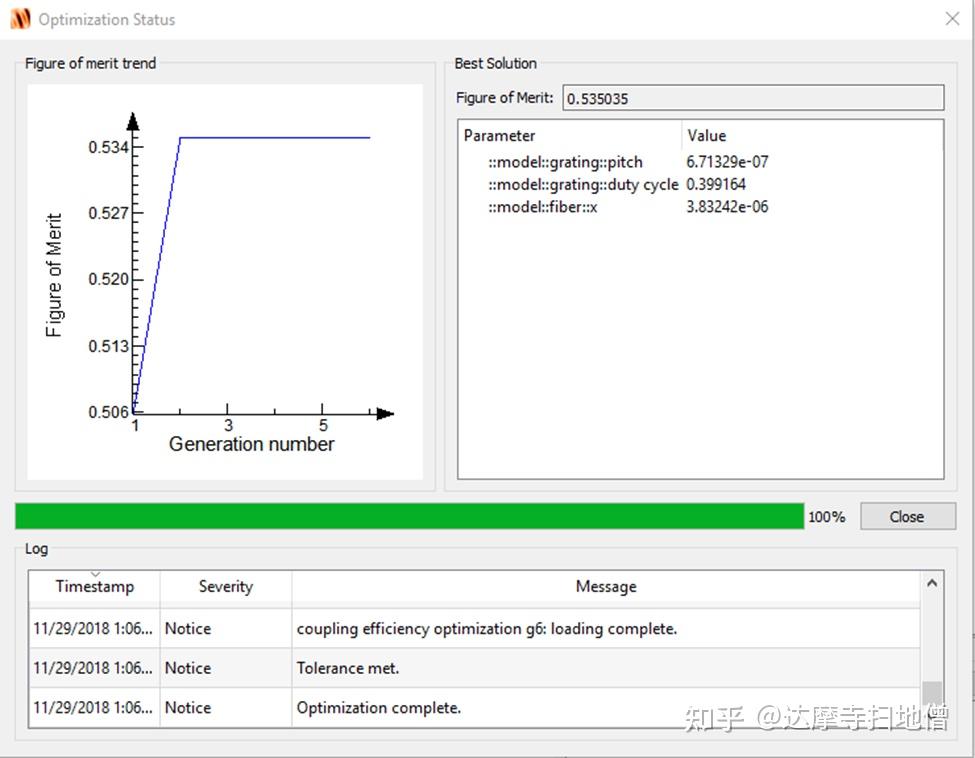The height and width of the screenshot is (758, 975).
Task: Select the 'Optimization complete.' log entry
Action: pos(474,707)
